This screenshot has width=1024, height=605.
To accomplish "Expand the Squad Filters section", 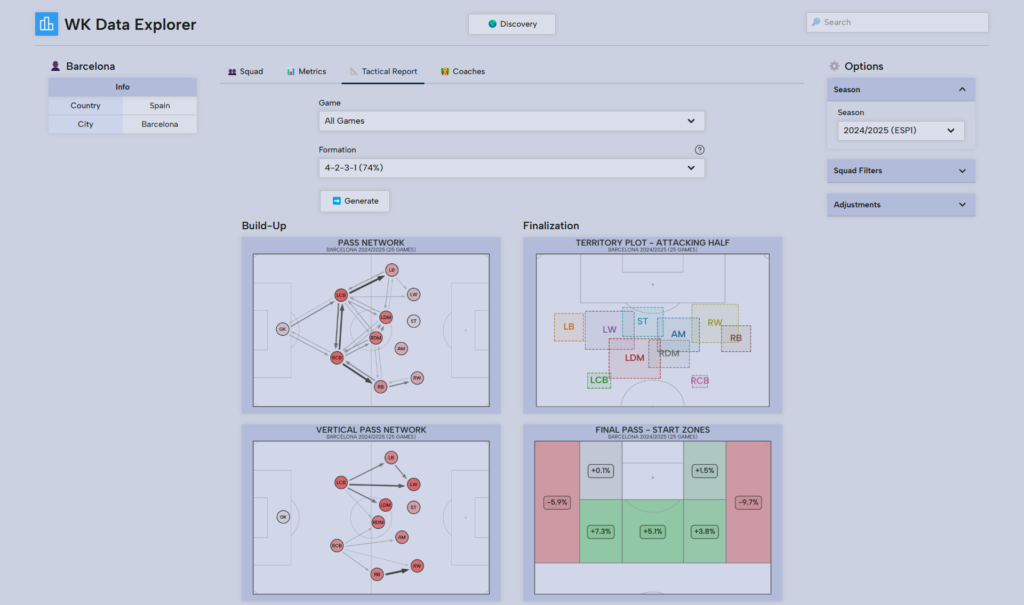I will (x=962, y=171).
